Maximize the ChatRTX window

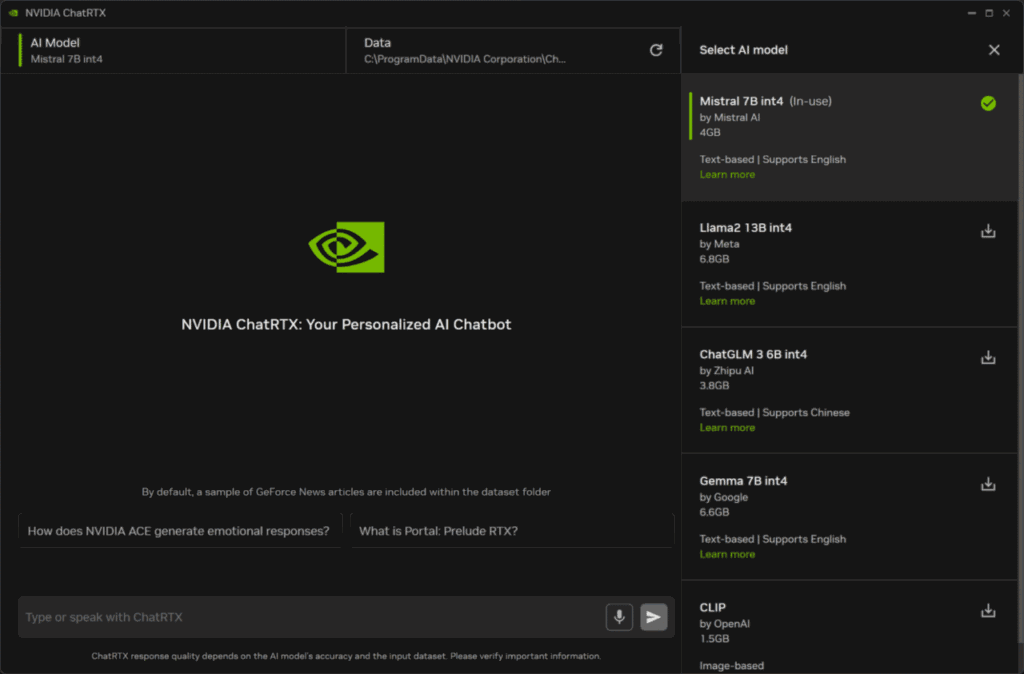pos(989,13)
